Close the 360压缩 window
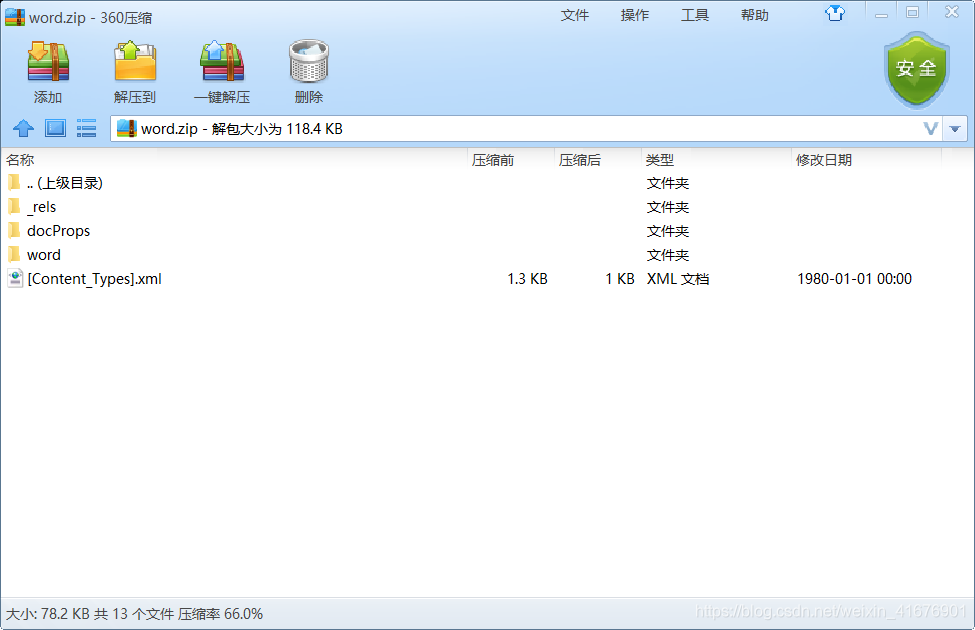 click(952, 12)
